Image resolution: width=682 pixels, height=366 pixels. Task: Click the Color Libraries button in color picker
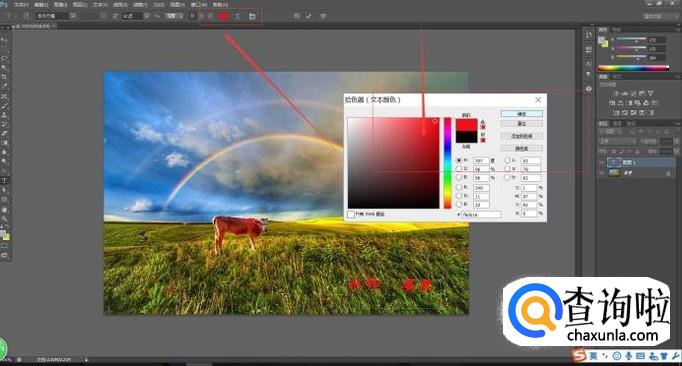pos(522,148)
